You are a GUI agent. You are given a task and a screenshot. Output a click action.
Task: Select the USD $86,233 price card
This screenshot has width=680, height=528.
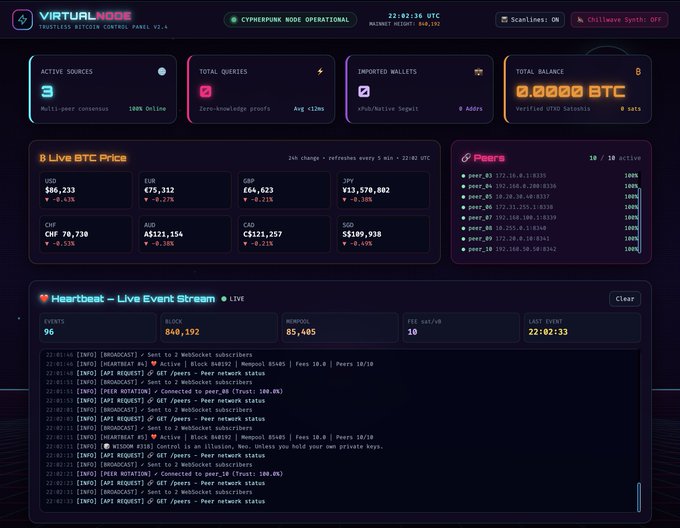pyautogui.click(x=85, y=190)
